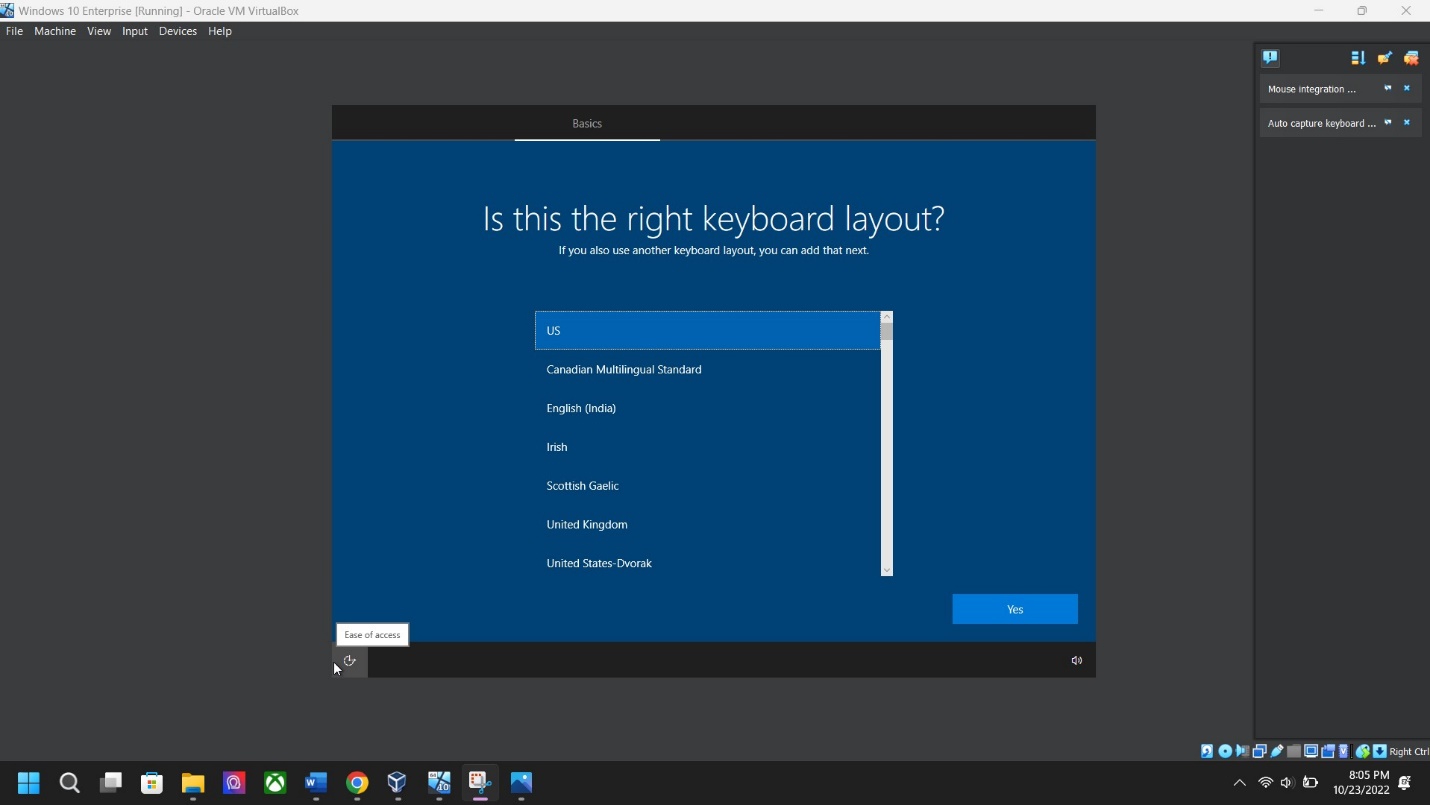Click the USB devices status icon

tap(1277, 751)
